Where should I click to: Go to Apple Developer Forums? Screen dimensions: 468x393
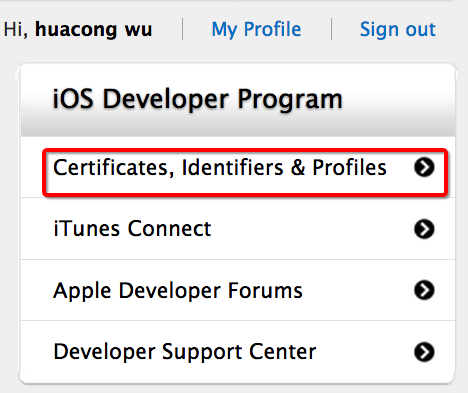[178, 291]
